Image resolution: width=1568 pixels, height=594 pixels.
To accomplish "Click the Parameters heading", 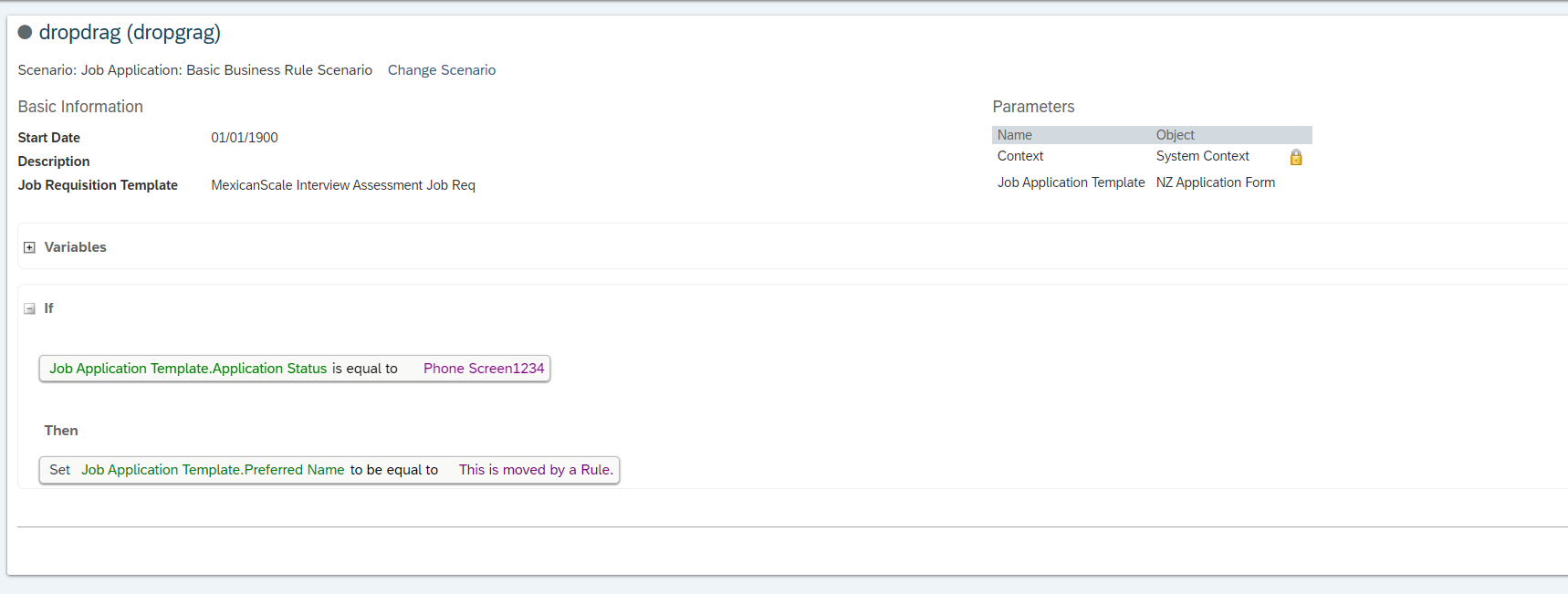I will click(x=1033, y=107).
